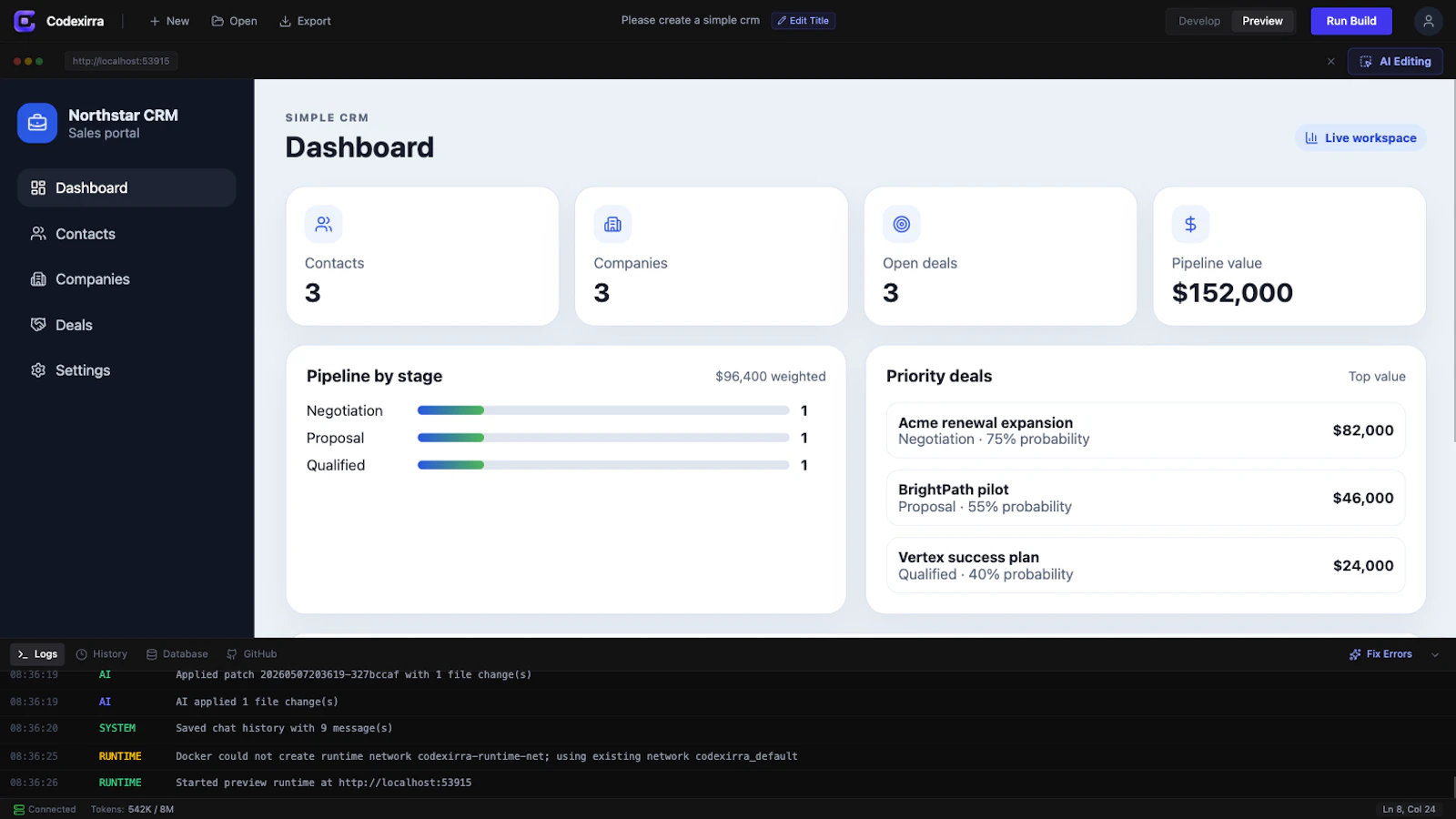
Task: Select the Database tab
Action: click(x=177, y=654)
